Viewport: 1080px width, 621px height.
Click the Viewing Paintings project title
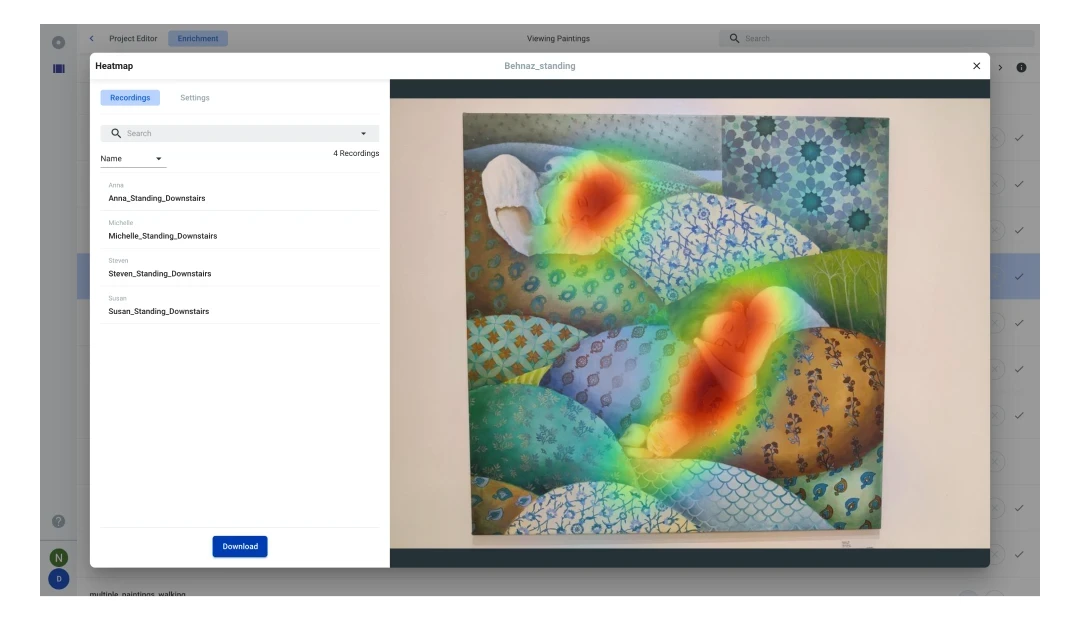coord(558,39)
